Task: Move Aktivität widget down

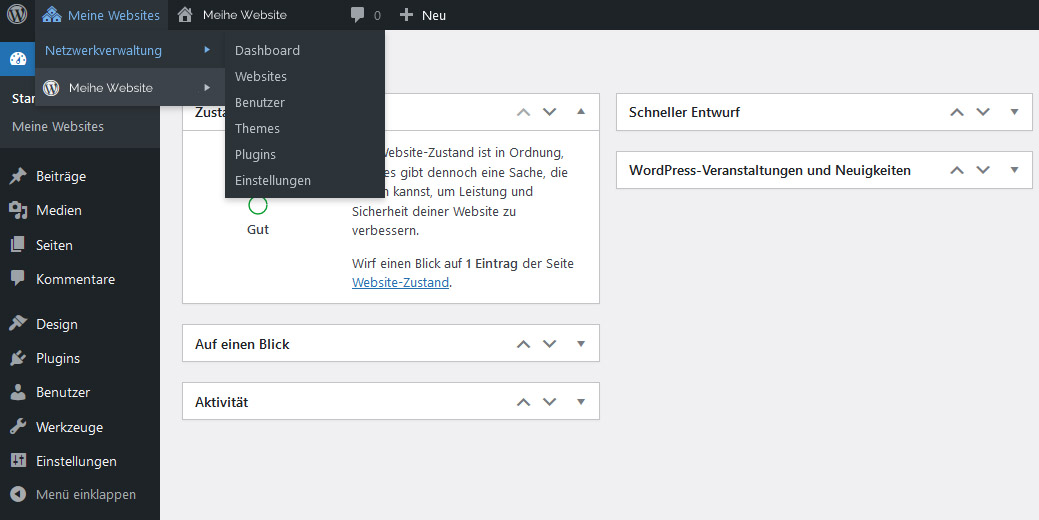Action: 549,401
